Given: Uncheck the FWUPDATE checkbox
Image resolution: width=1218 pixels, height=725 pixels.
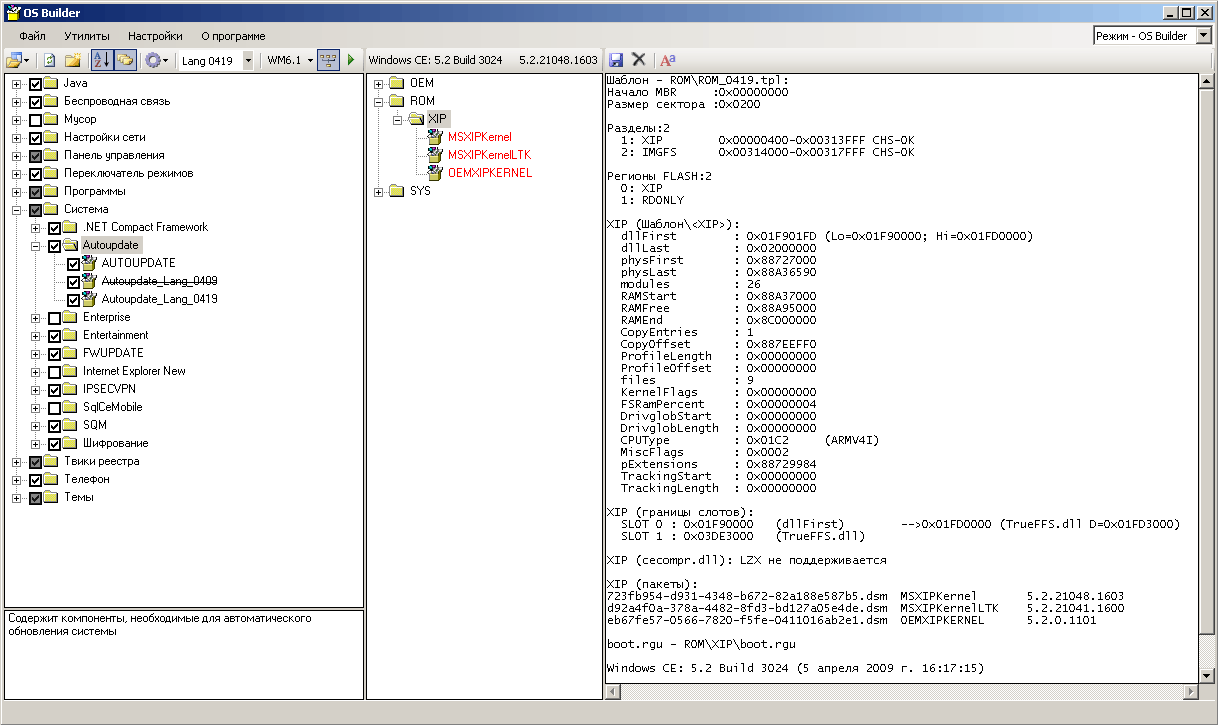Looking at the screenshot, I should [55, 353].
